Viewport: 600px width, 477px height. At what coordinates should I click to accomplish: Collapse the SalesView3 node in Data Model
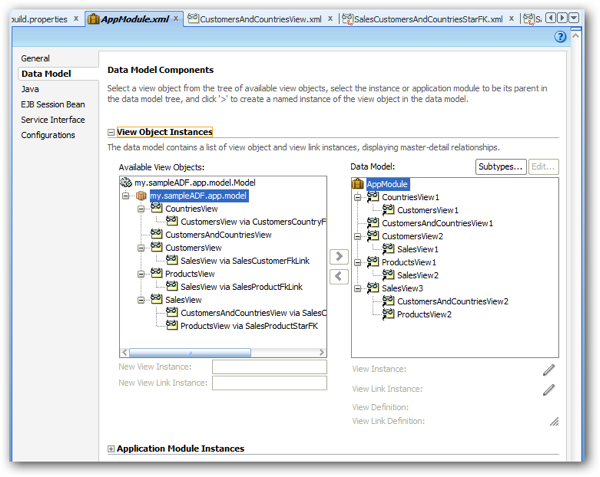coord(357,288)
